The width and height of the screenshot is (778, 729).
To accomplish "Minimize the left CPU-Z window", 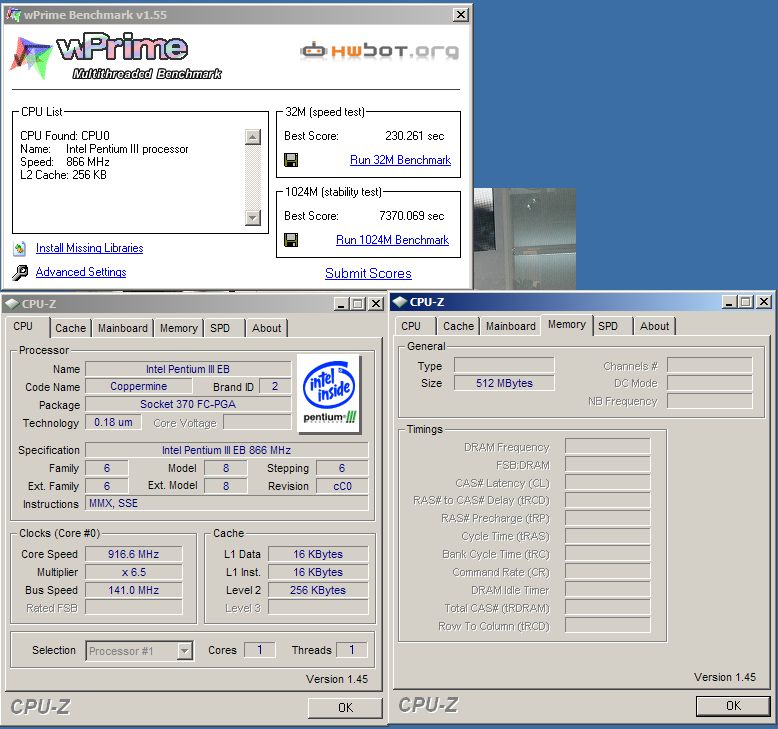I will click(340, 303).
